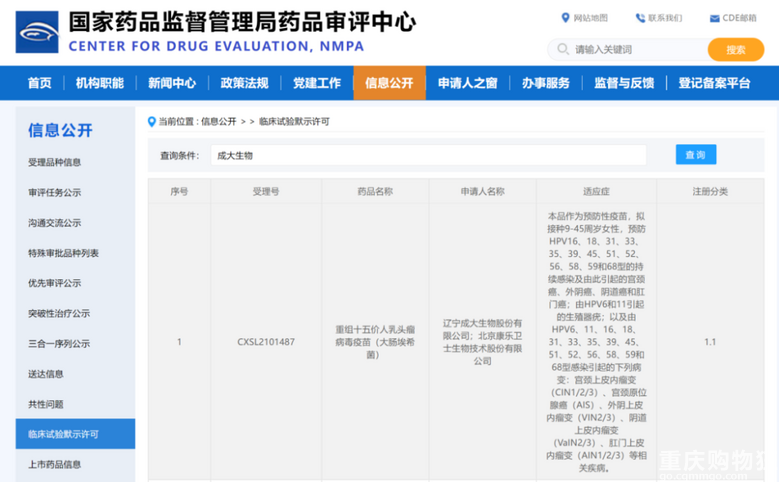Click the magnifier icon in search box

coord(562,50)
